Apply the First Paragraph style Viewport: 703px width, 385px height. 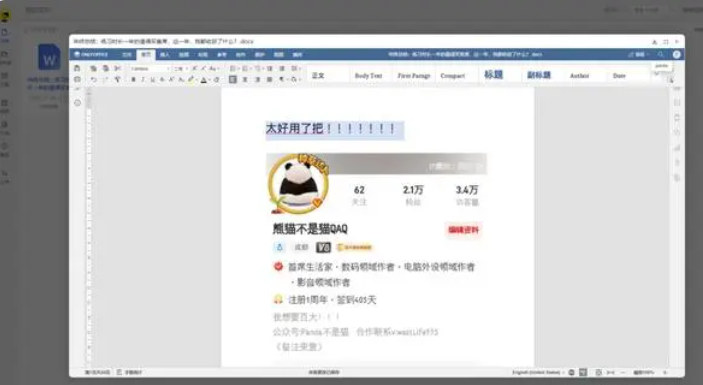413,75
